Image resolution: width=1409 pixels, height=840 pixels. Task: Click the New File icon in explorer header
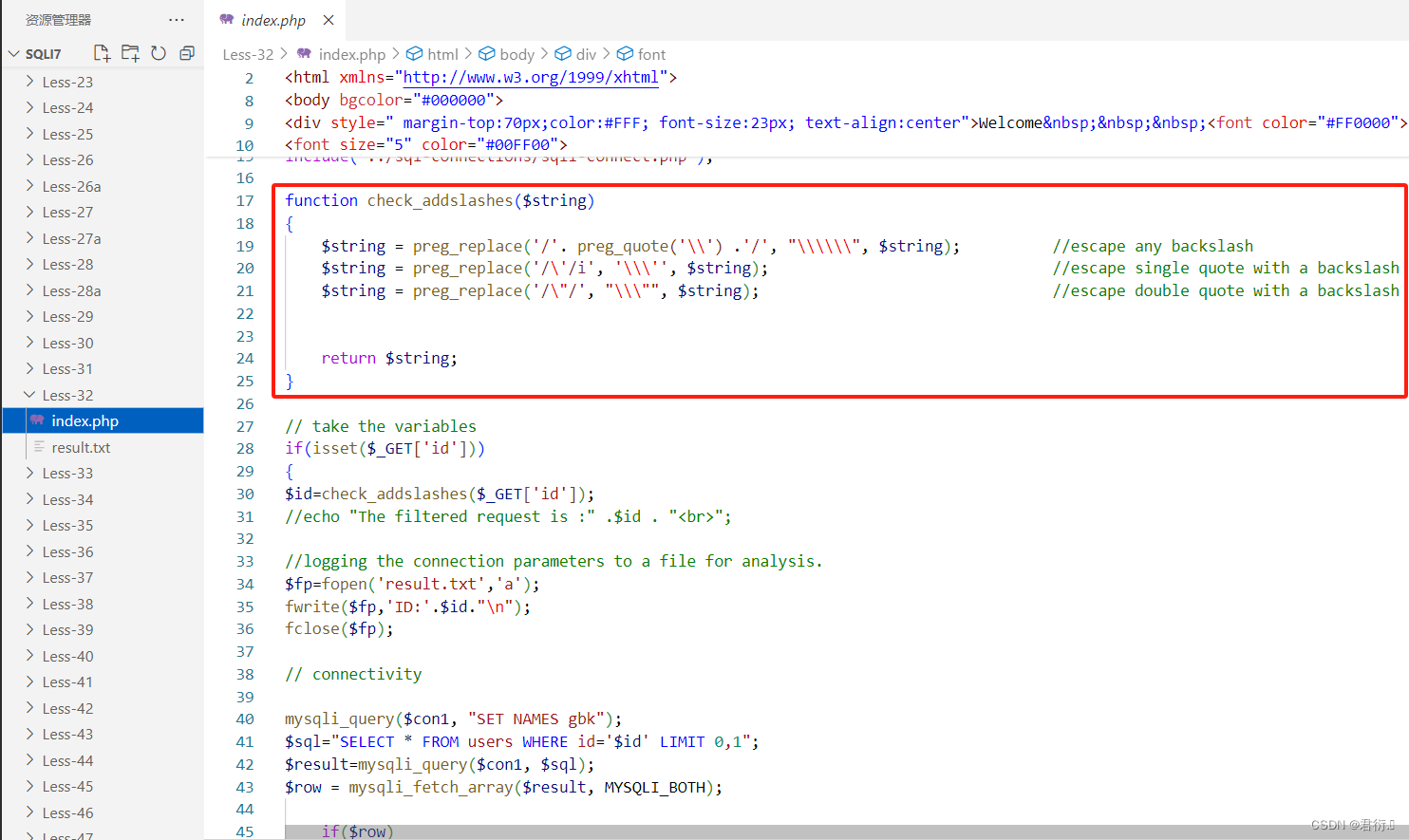coord(102,53)
